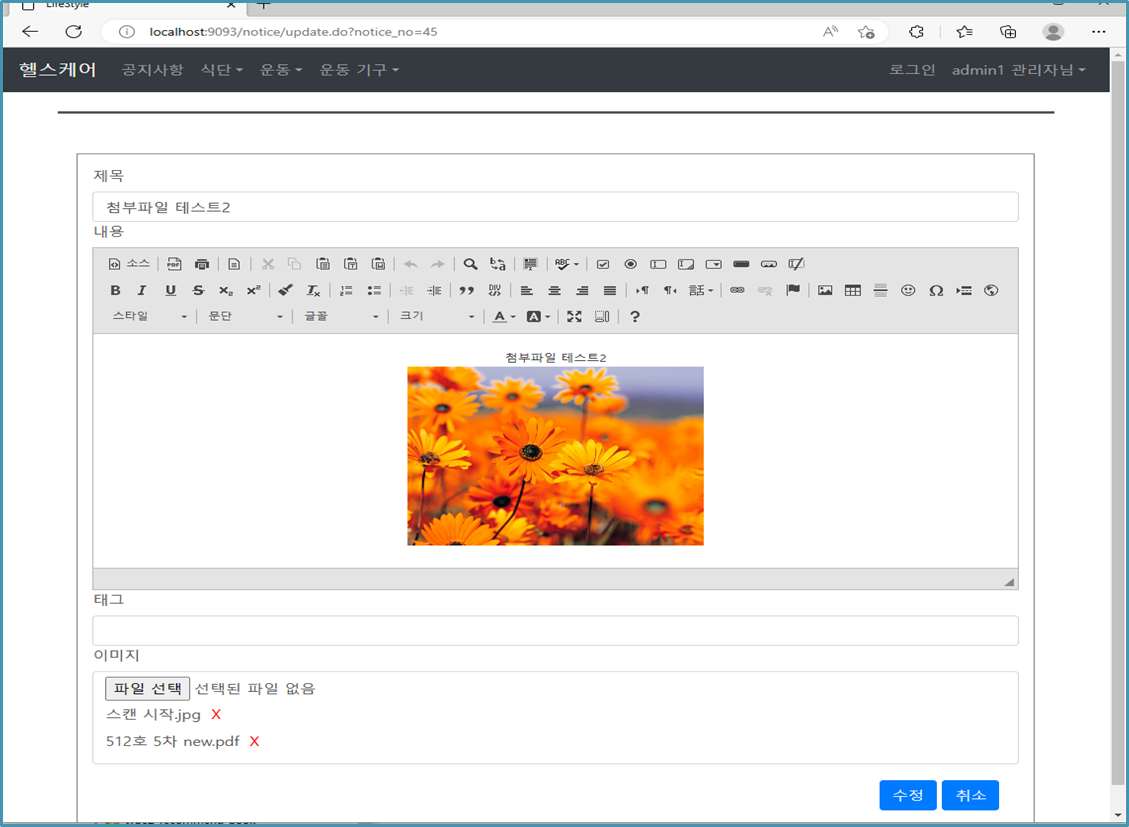Screen dimensions: 1129x827
Task: Insert a special character with the omega icon
Action: (936, 290)
